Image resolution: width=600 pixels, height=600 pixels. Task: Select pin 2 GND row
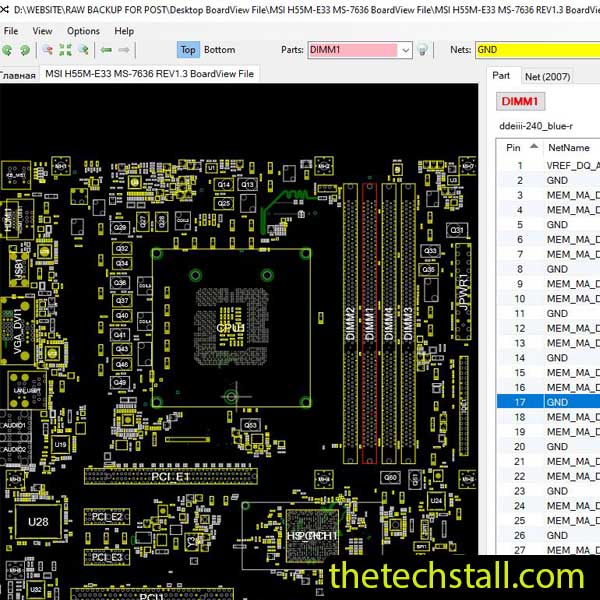point(548,180)
